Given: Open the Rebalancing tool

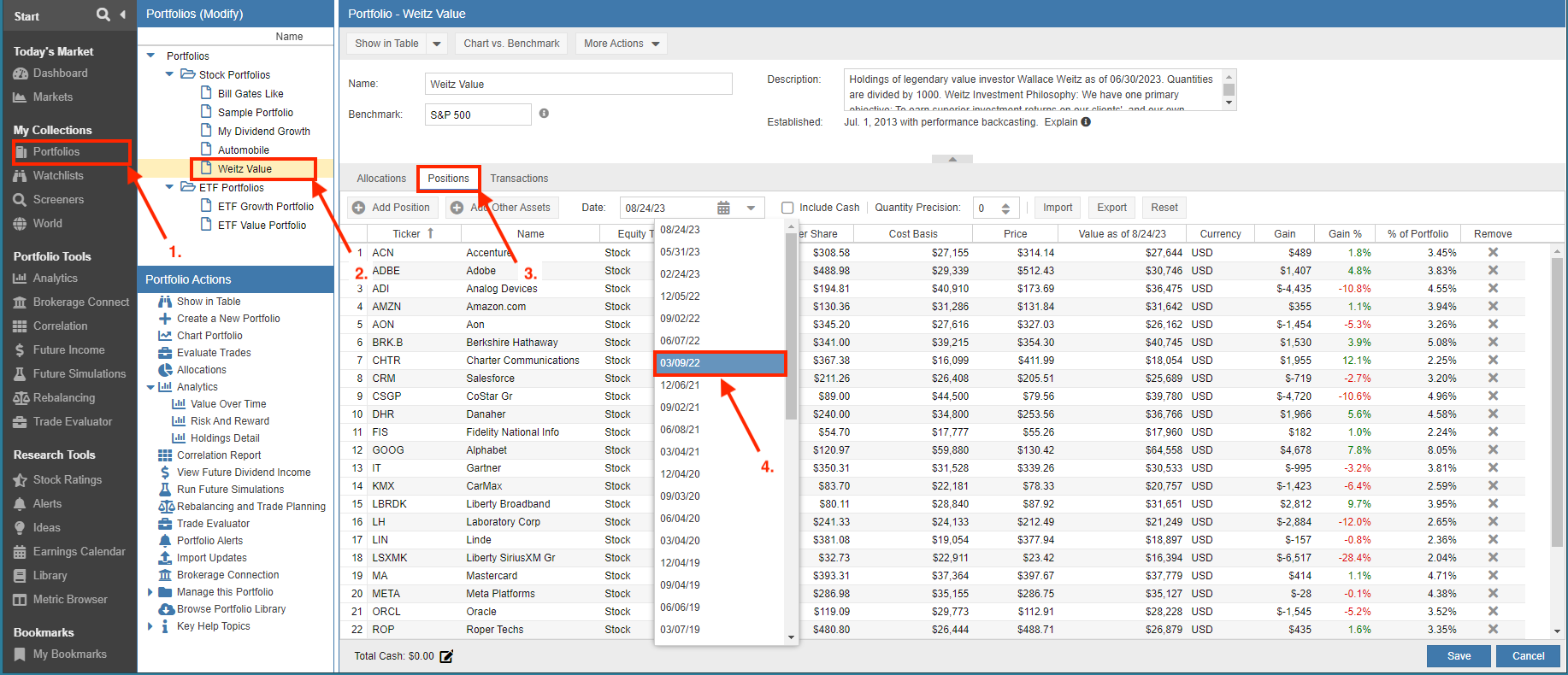Looking at the screenshot, I should pos(63,397).
